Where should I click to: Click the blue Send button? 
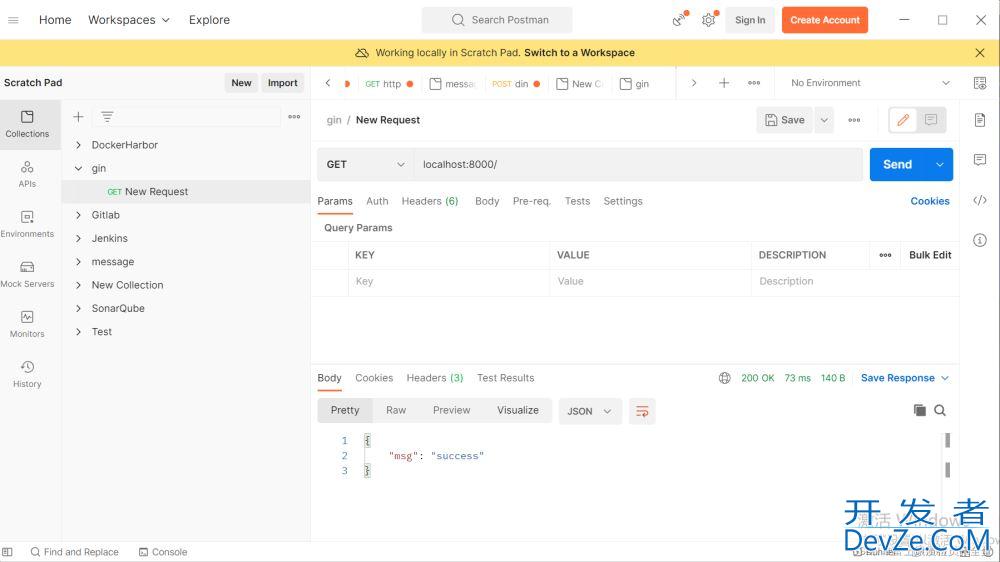tap(898, 165)
